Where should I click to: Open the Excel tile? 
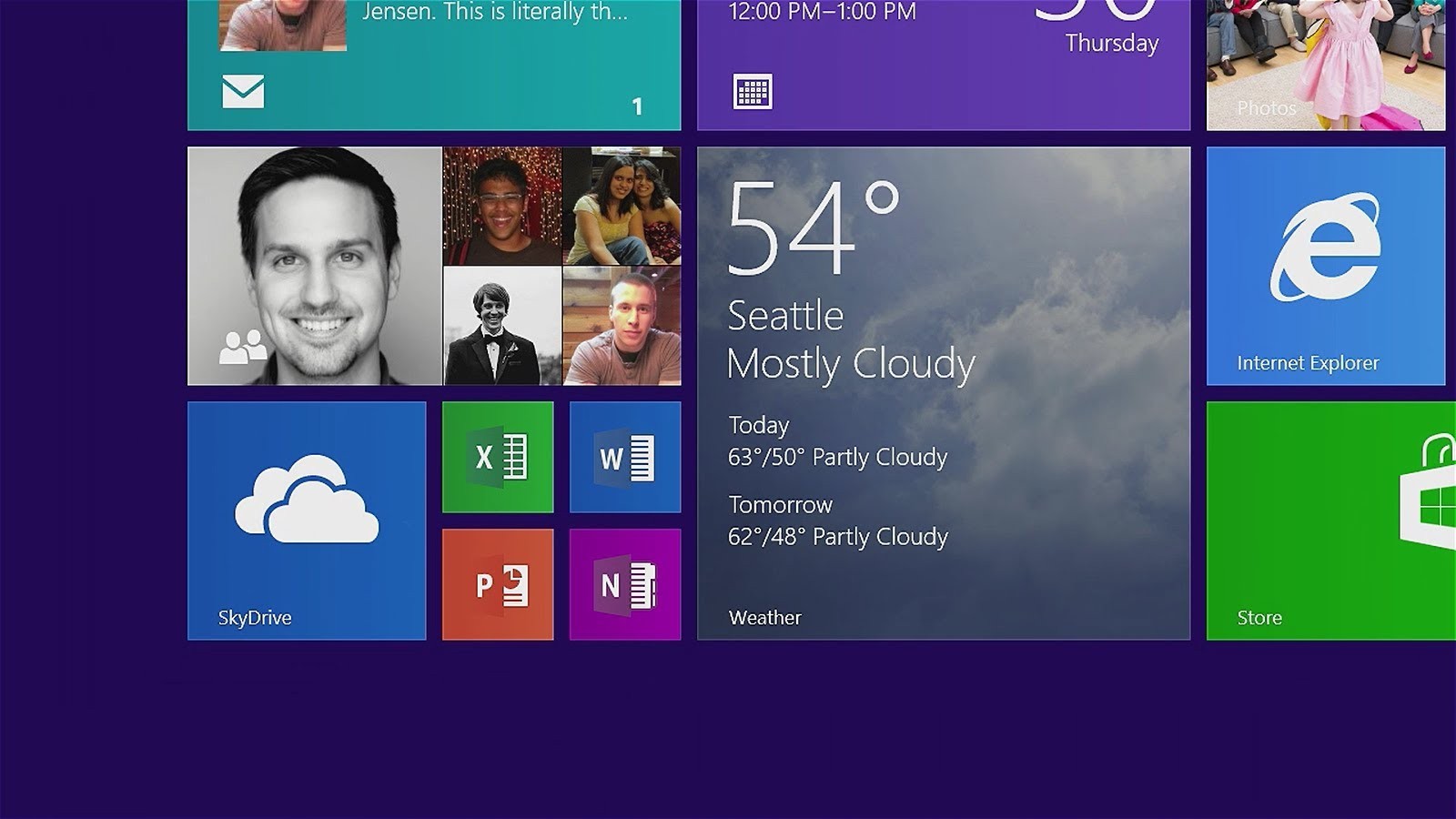[498, 457]
